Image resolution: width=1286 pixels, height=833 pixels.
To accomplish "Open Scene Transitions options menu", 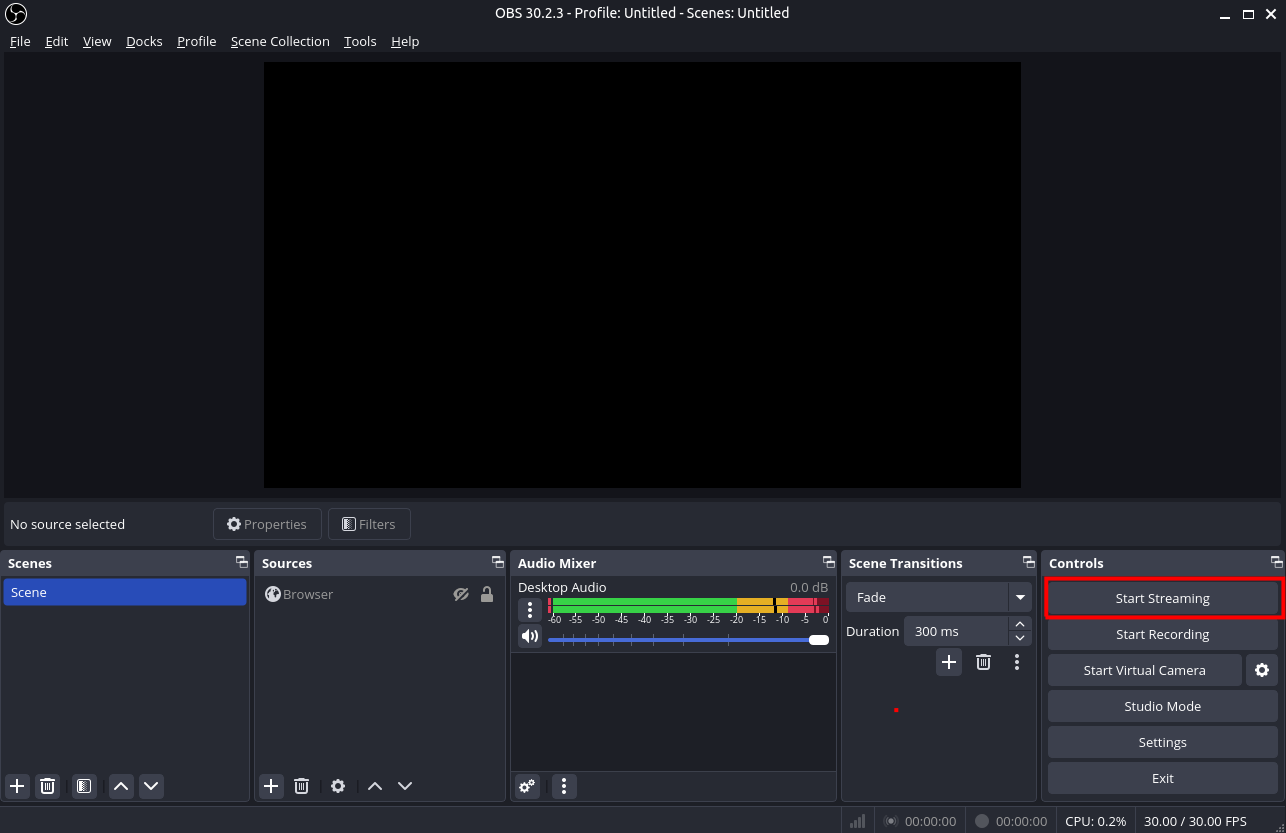I will [1017, 661].
